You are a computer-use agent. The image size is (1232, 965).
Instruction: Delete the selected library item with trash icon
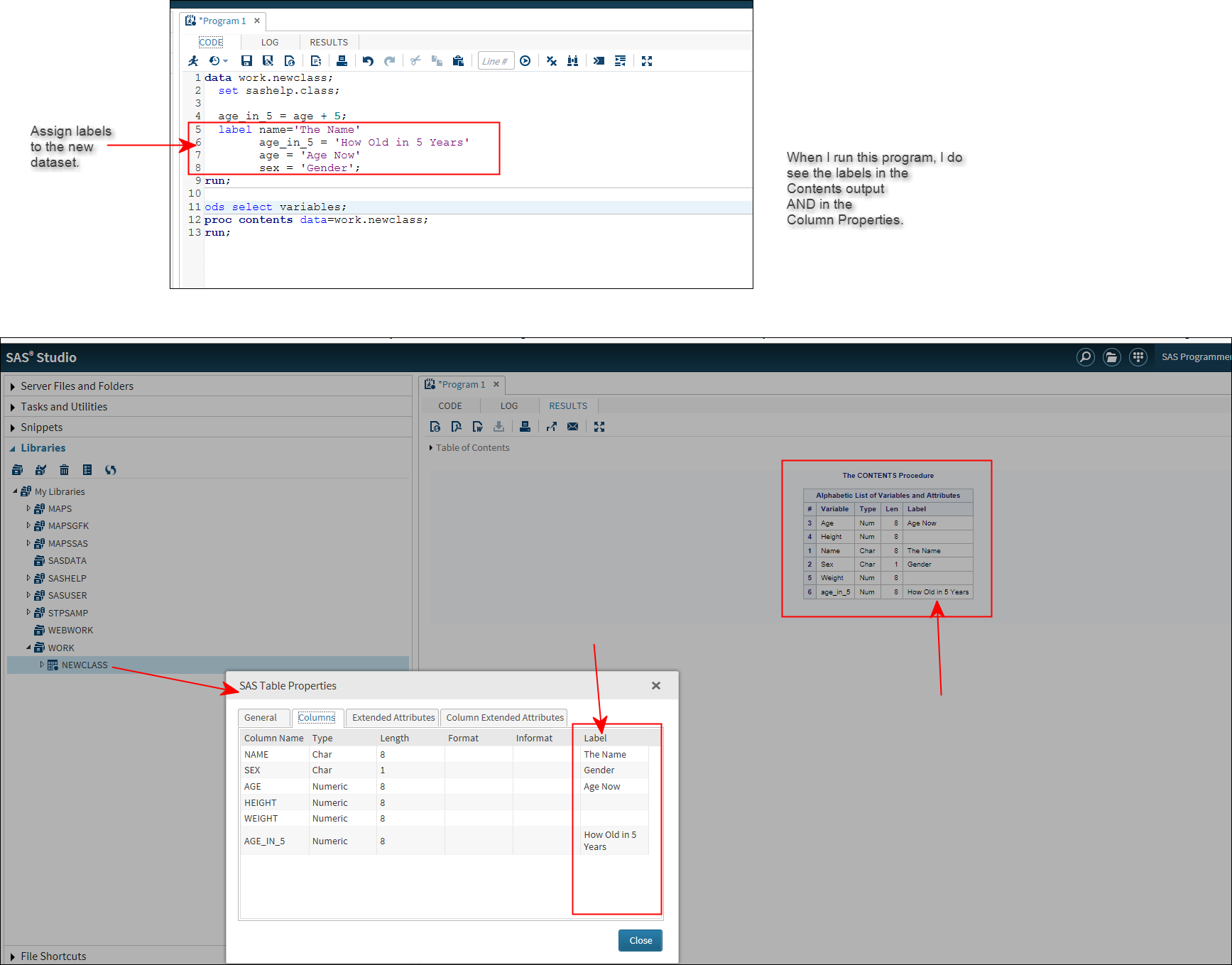tap(64, 469)
